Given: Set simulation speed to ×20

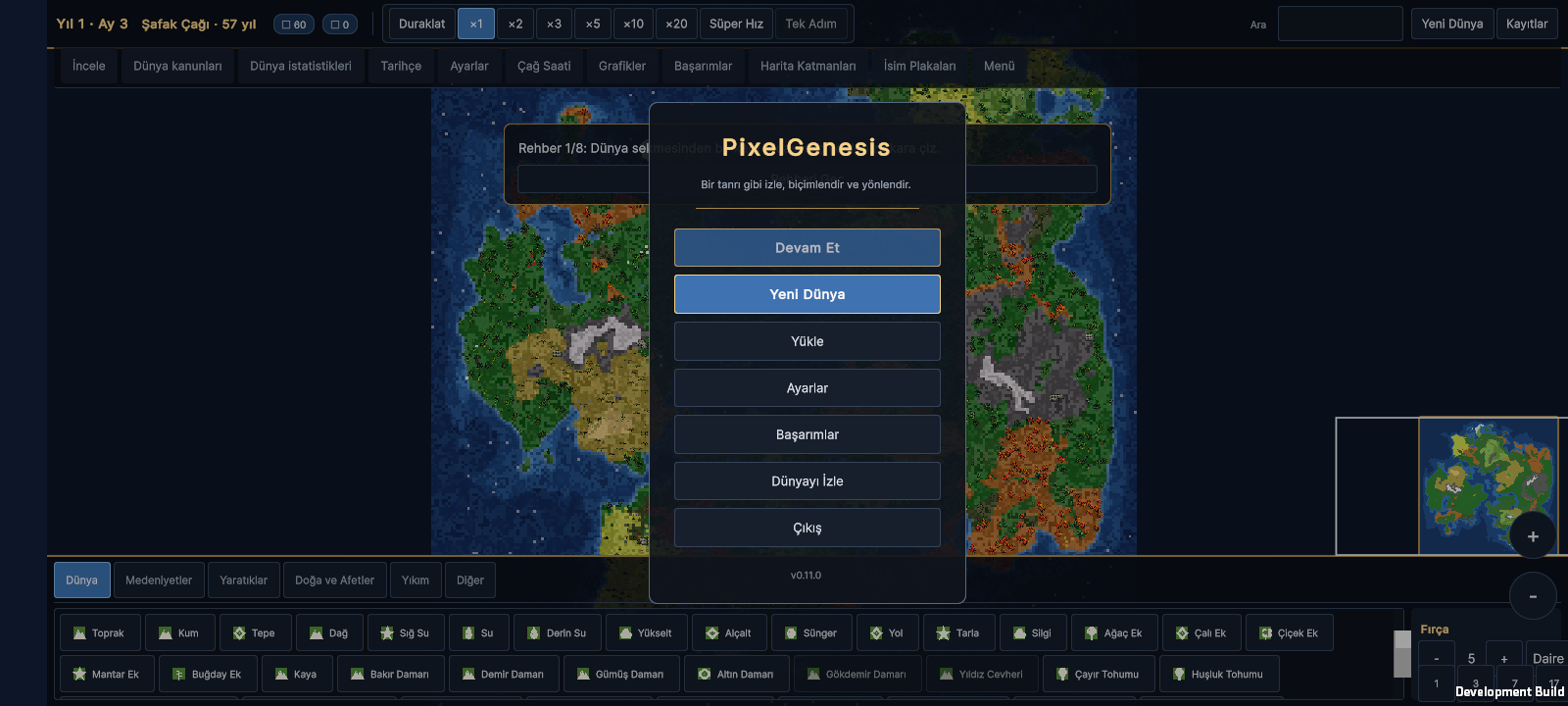Looking at the screenshot, I should (x=676, y=24).
